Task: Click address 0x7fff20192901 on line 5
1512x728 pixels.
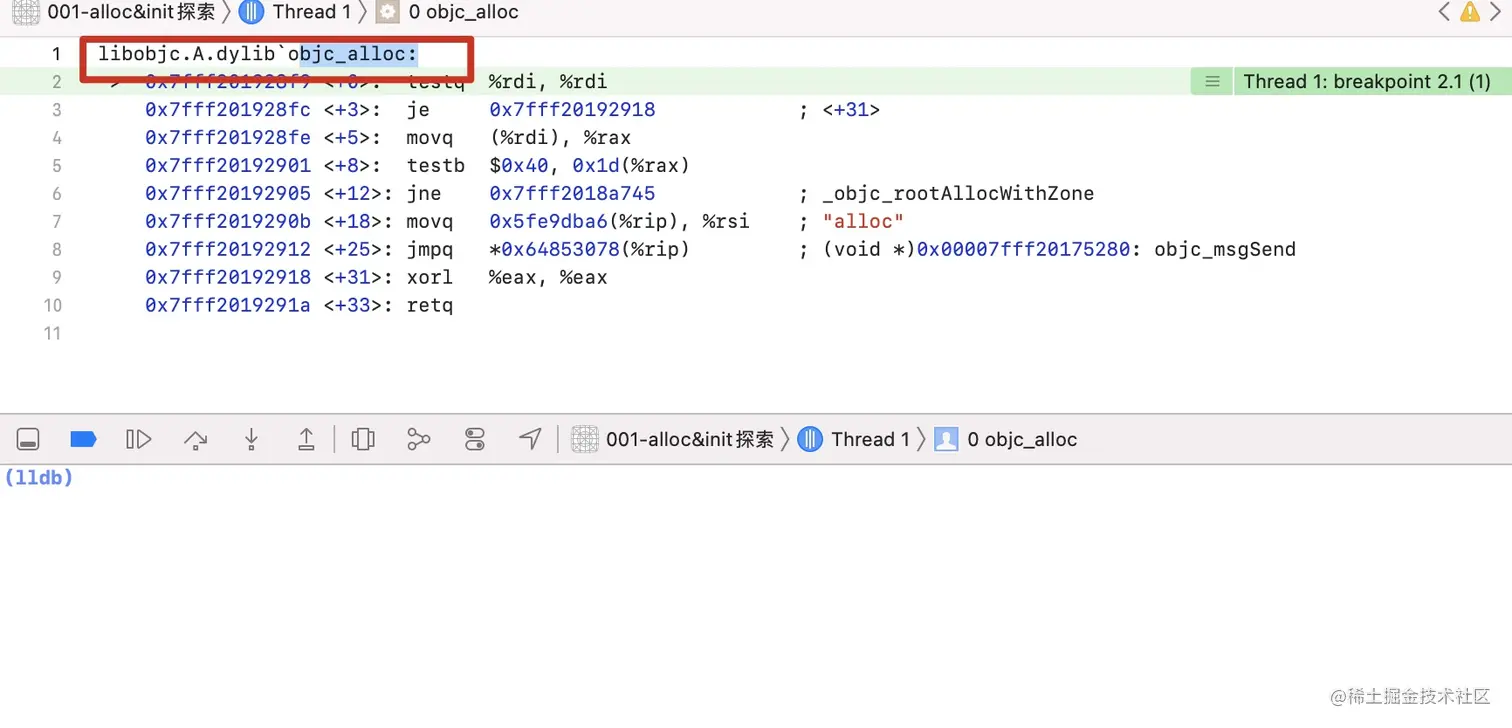Action: click(x=228, y=166)
